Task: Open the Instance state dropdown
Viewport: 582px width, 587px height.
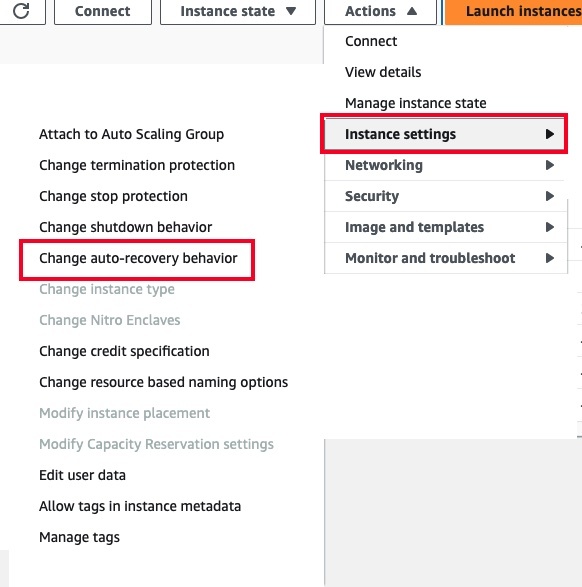Action: (238, 11)
